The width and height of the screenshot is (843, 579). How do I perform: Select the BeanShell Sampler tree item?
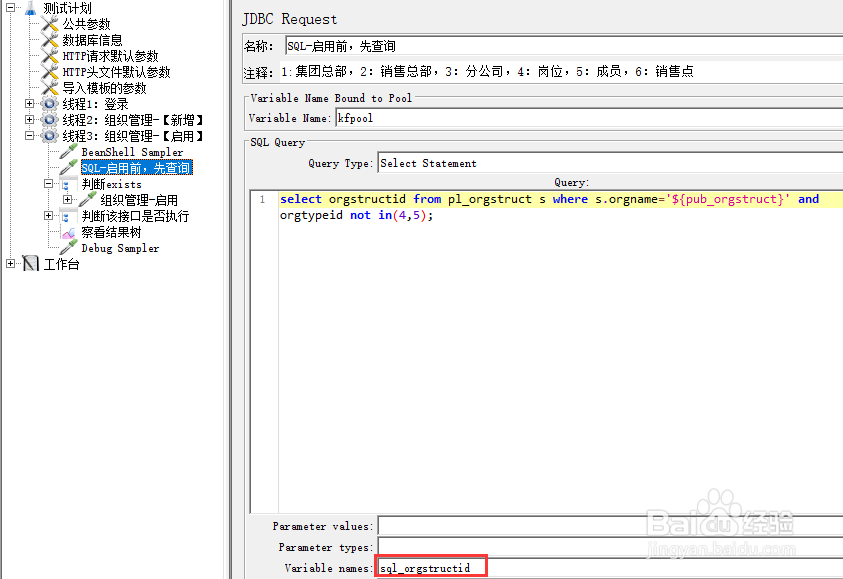click(x=132, y=152)
